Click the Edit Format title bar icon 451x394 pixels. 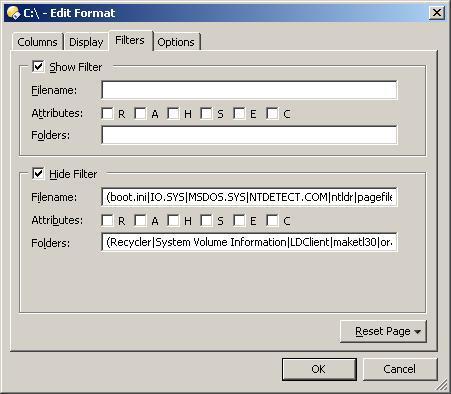click(x=13, y=13)
